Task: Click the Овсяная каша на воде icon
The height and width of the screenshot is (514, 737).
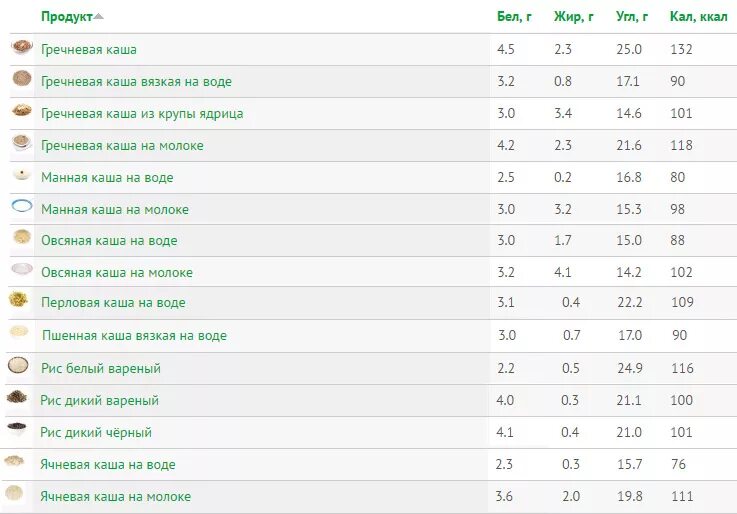Action: point(22,237)
